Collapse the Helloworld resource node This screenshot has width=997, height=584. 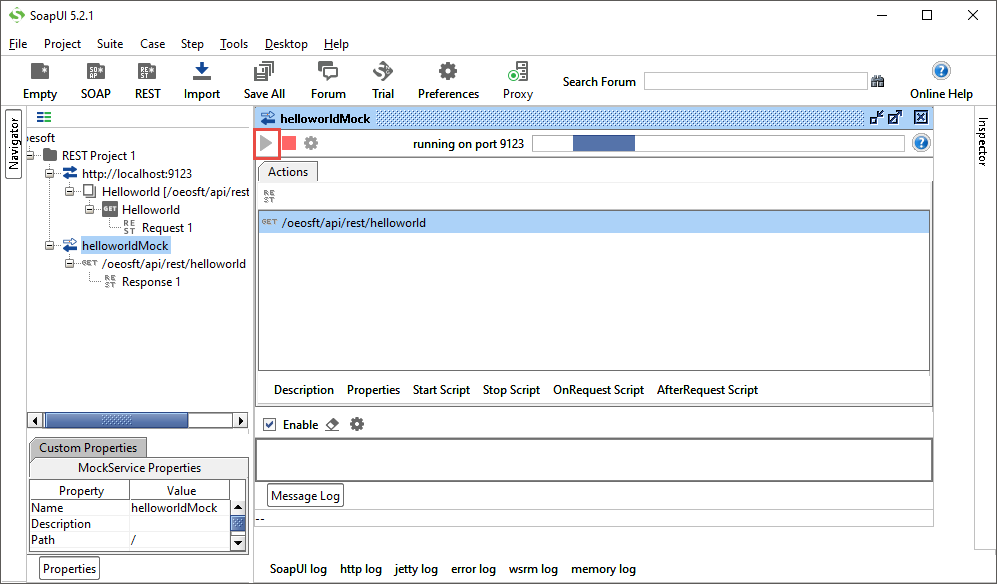[x=70, y=191]
